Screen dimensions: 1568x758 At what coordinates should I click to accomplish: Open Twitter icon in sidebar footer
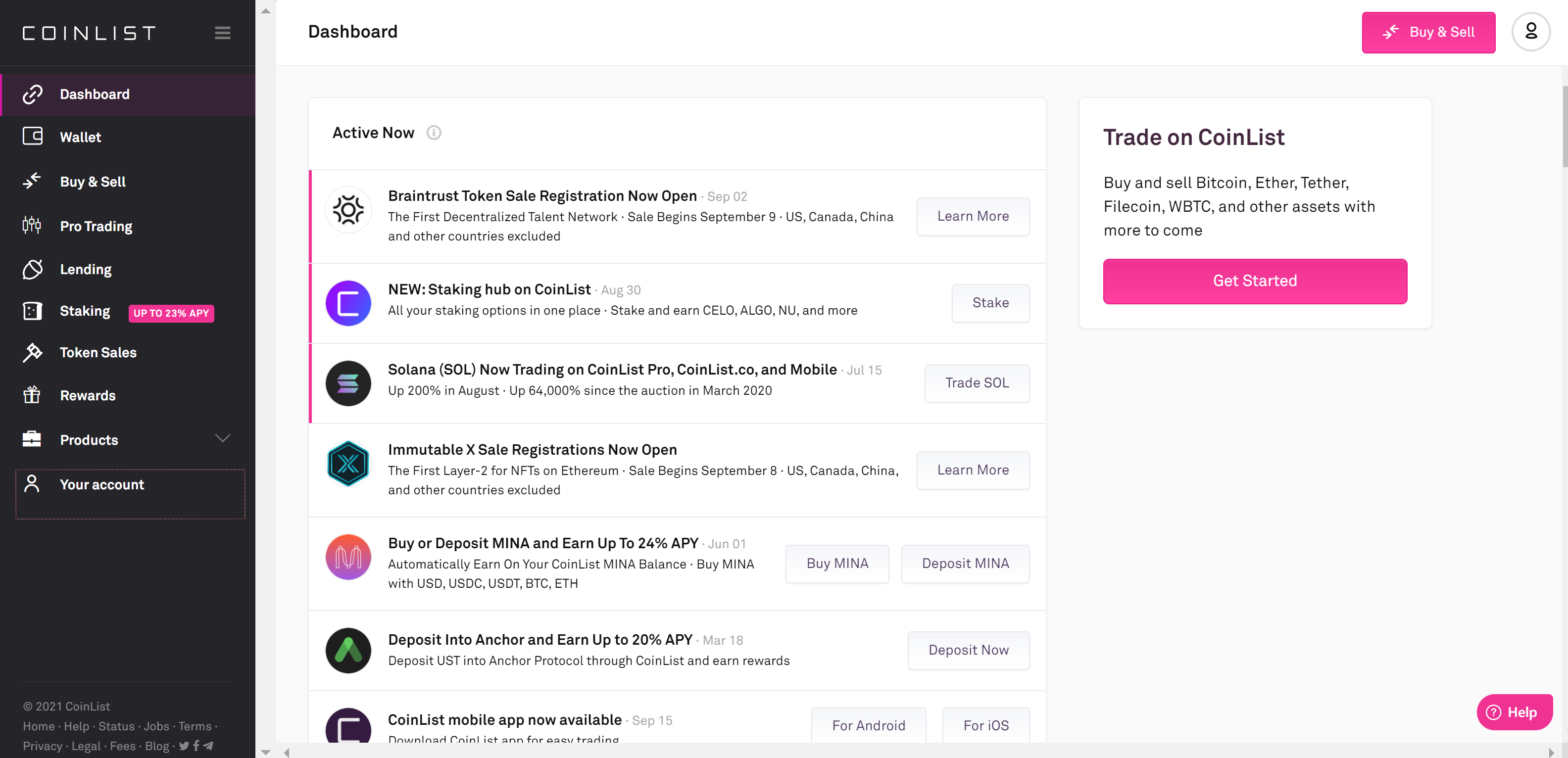click(x=184, y=745)
